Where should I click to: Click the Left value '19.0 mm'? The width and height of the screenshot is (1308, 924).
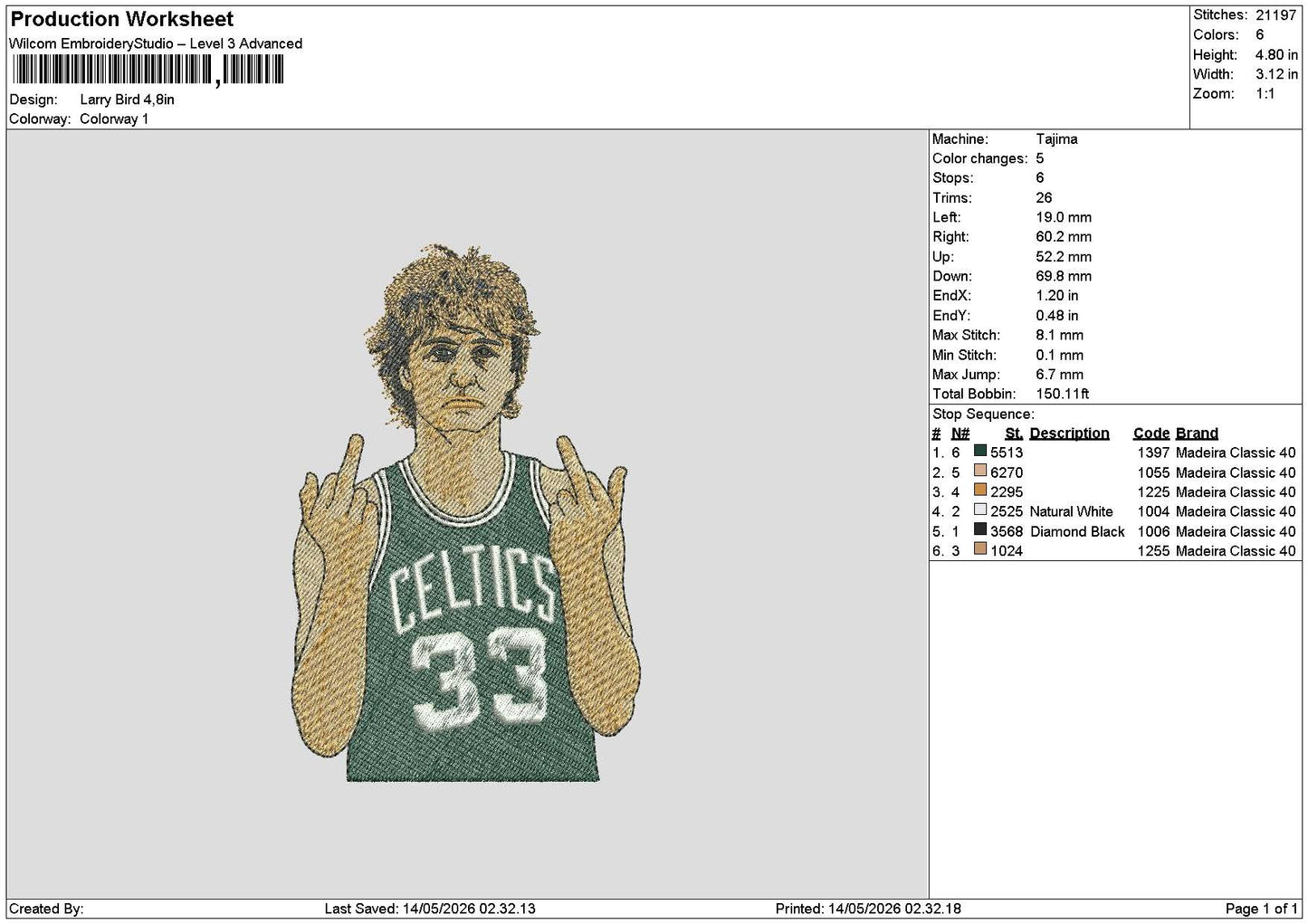[1064, 217]
